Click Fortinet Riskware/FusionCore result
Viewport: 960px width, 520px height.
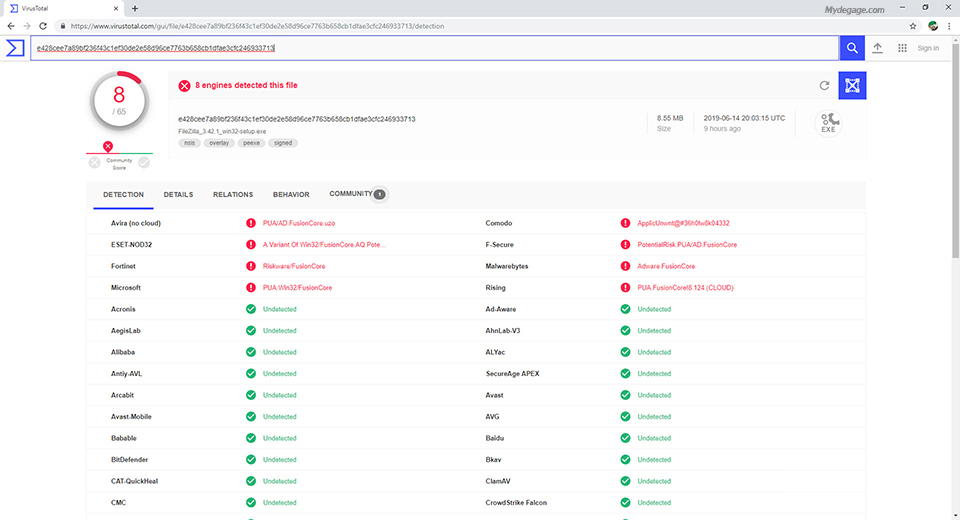[294, 266]
